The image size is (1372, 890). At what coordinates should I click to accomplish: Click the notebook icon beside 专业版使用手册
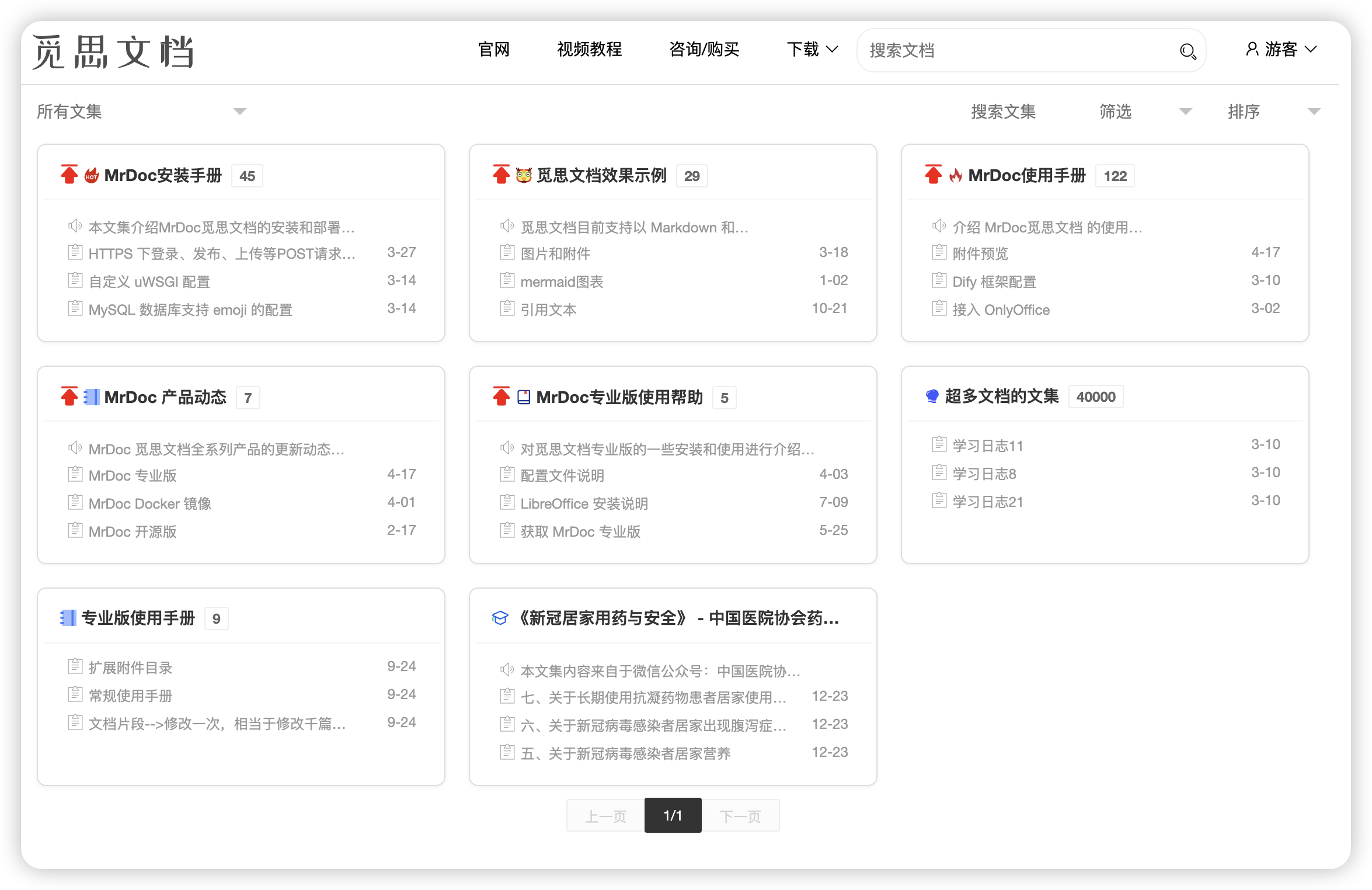coord(68,618)
